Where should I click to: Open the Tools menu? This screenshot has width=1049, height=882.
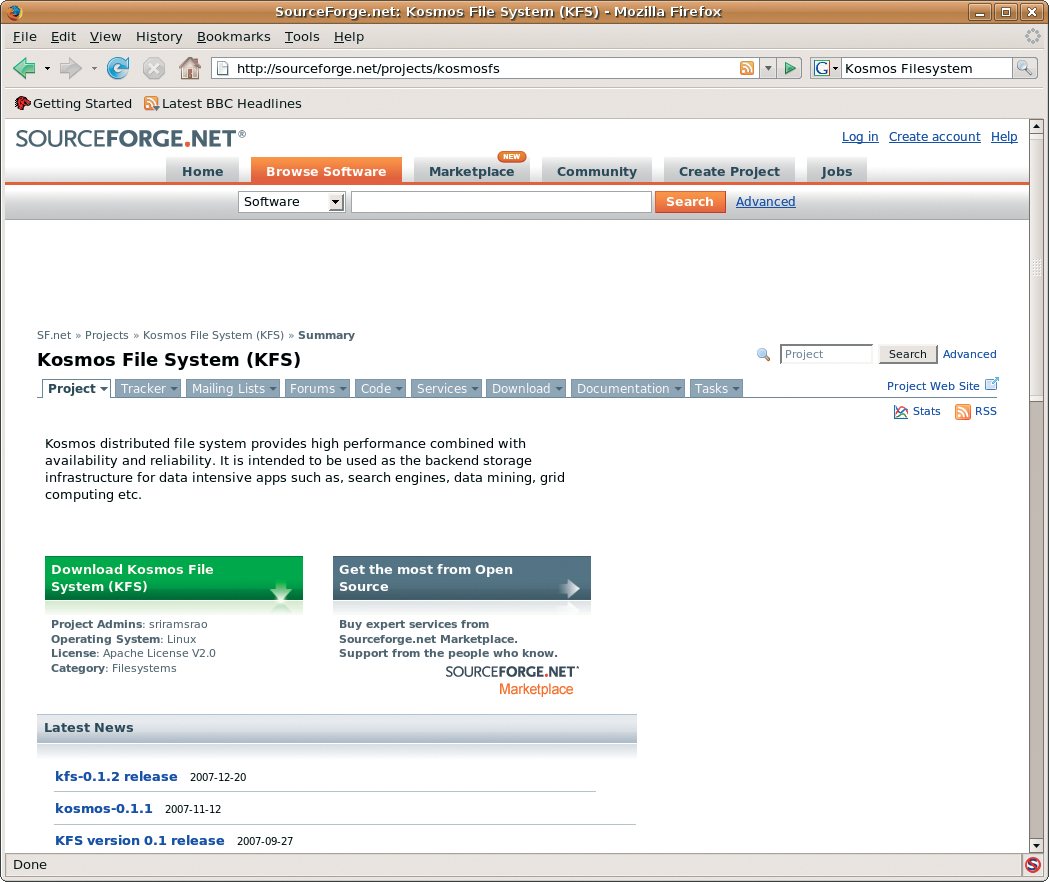[x=302, y=37]
